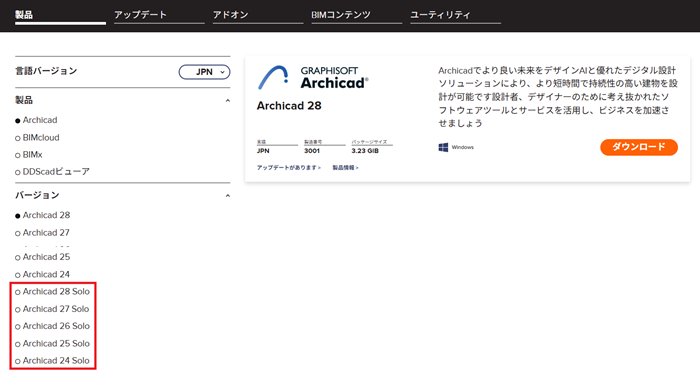Click the Archicad 28 product title
The image size is (700, 372).
pos(289,106)
